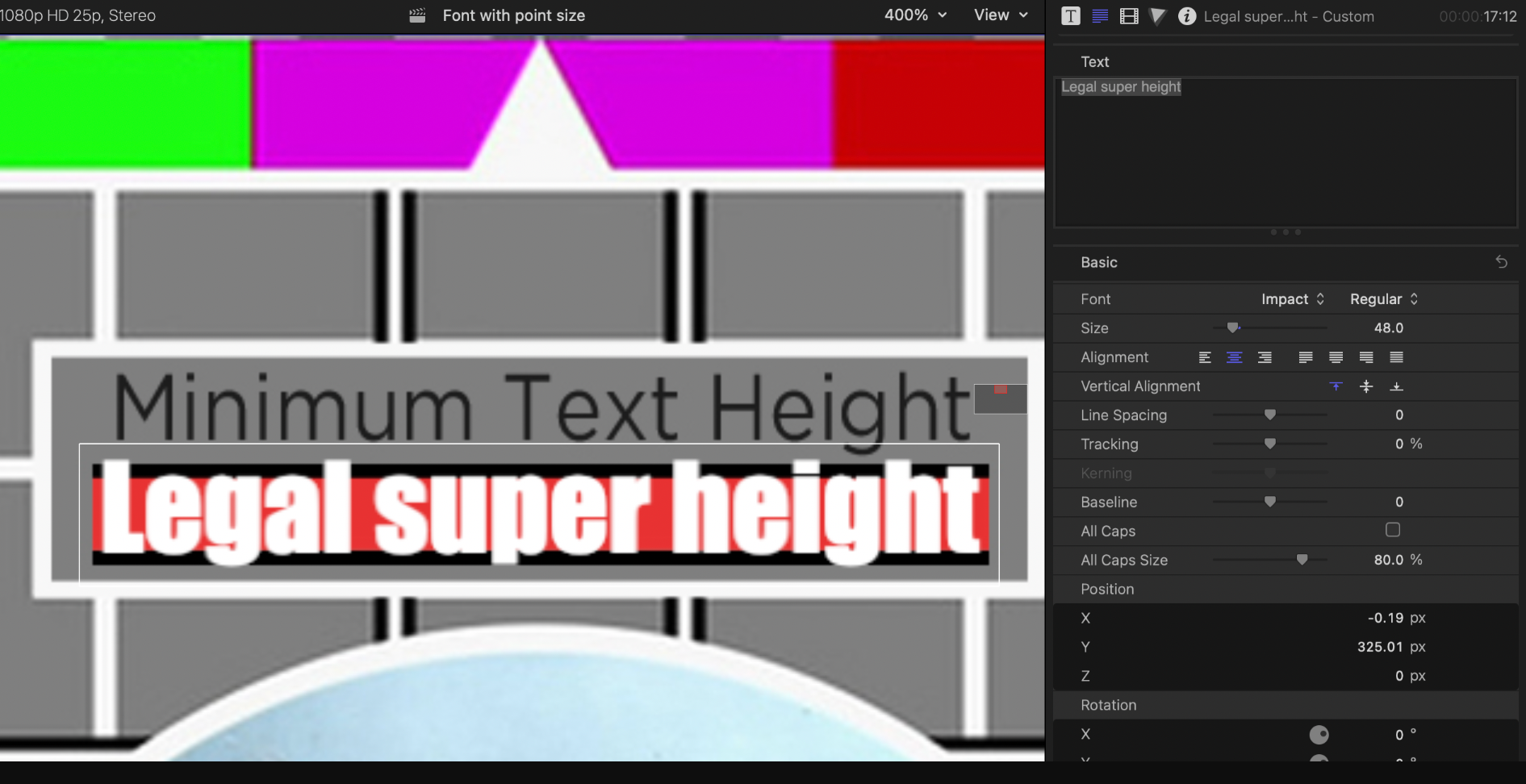This screenshot has width=1526, height=784.
Task: Click into the Text entry field
Action: (x=1286, y=152)
